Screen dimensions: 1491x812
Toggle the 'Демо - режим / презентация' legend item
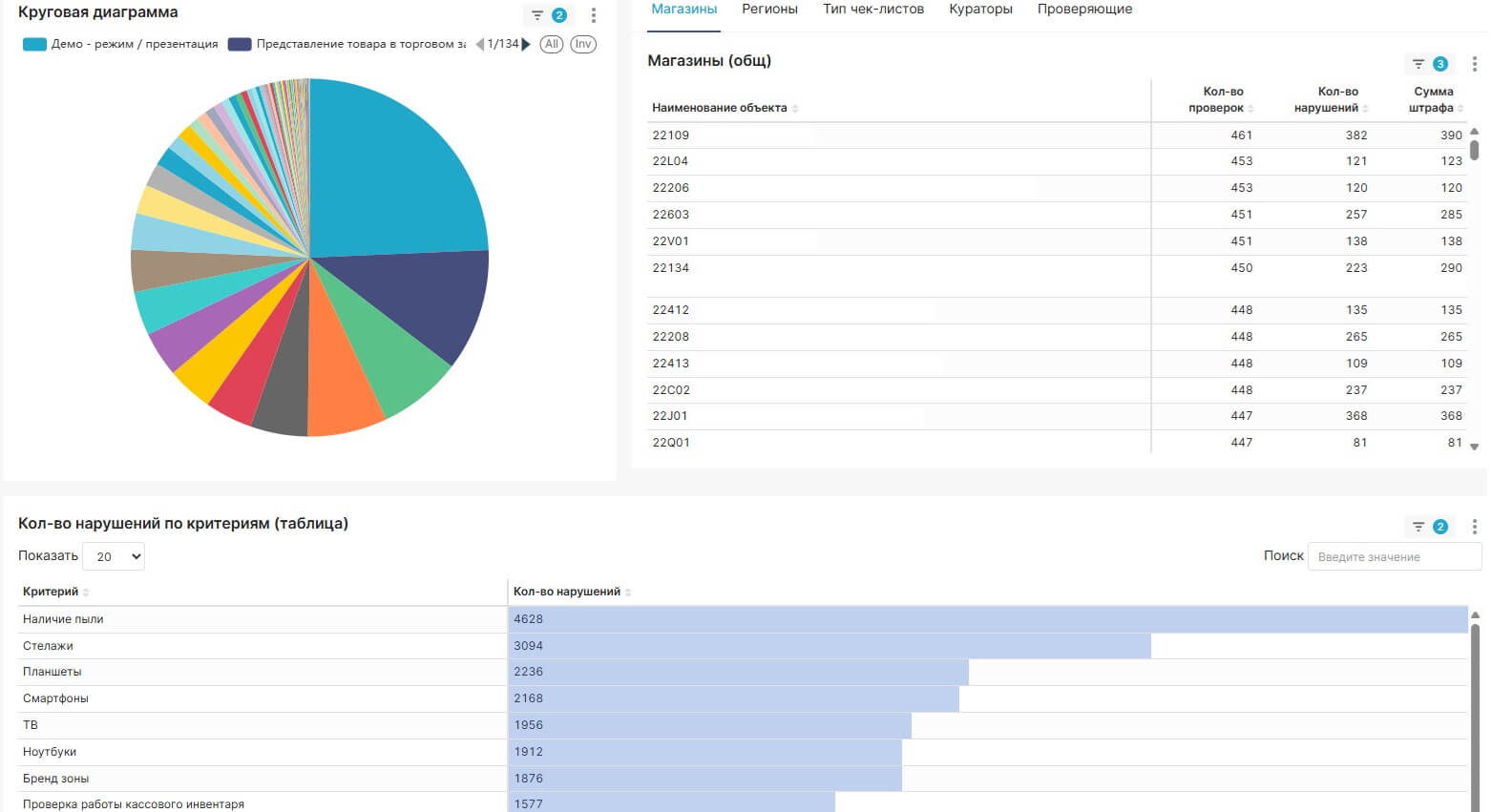coord(121,44)
